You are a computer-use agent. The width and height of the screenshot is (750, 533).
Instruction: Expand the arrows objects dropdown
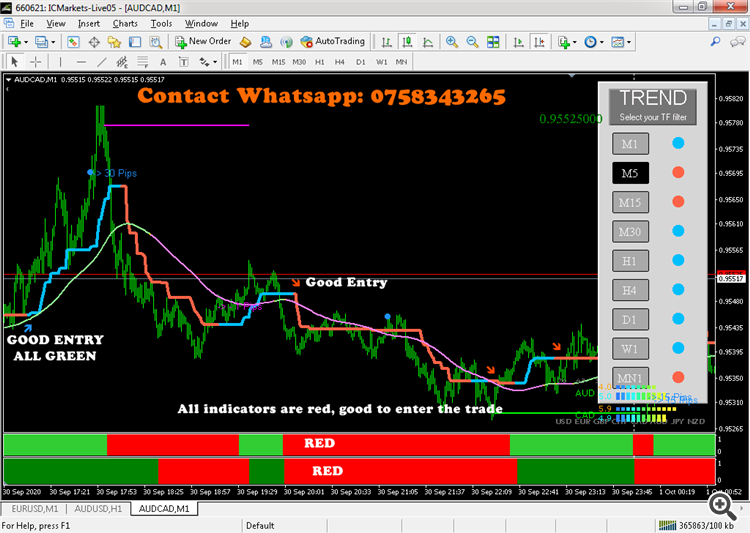click(x=215, y=62)
